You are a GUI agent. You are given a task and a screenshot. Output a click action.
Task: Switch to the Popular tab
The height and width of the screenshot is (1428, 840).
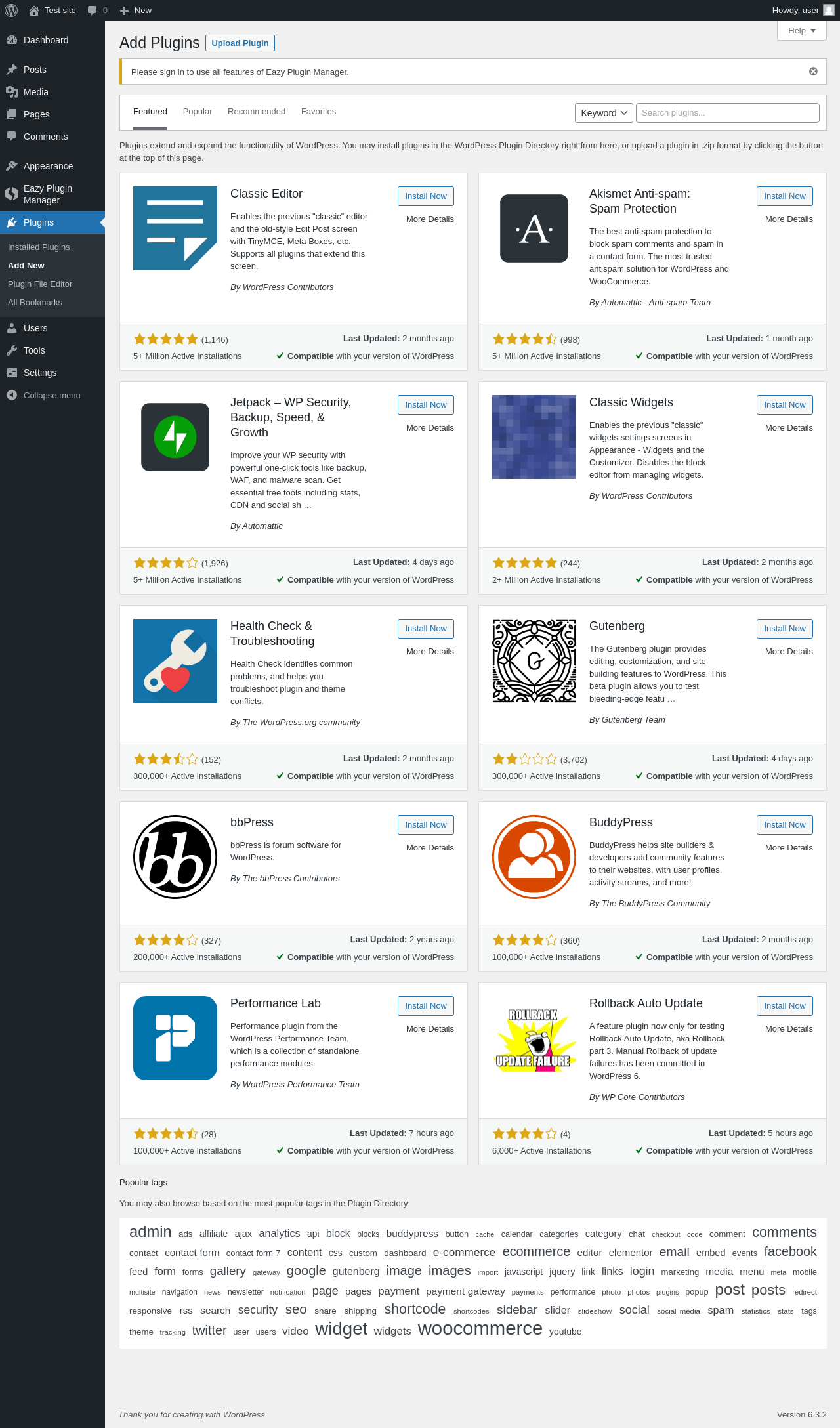pos(198,112)
